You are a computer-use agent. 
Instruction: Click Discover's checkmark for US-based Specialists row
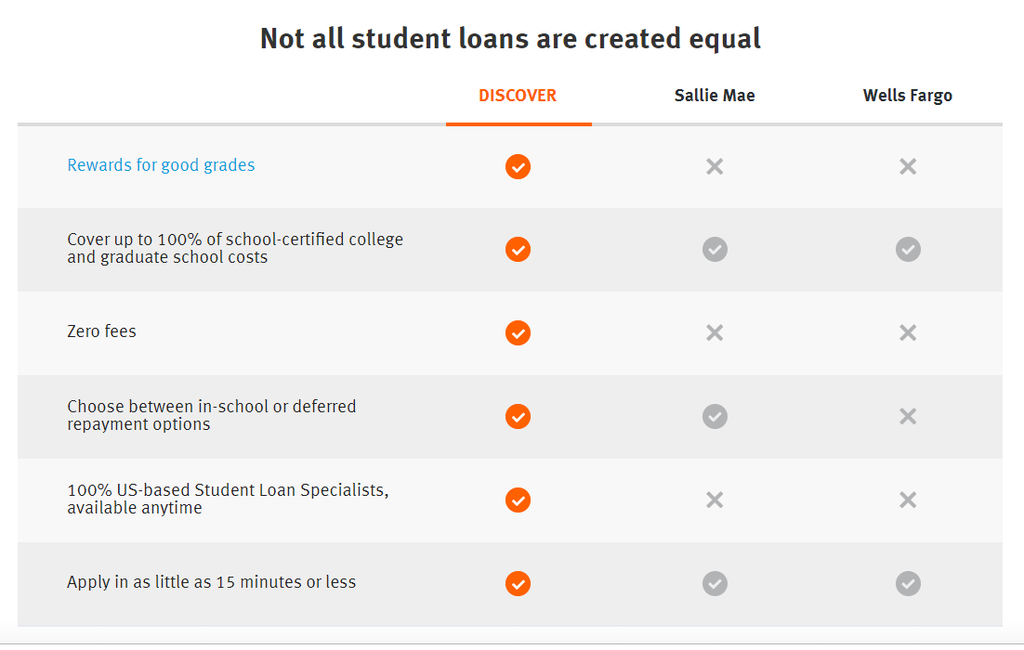(x=518, y=500)
